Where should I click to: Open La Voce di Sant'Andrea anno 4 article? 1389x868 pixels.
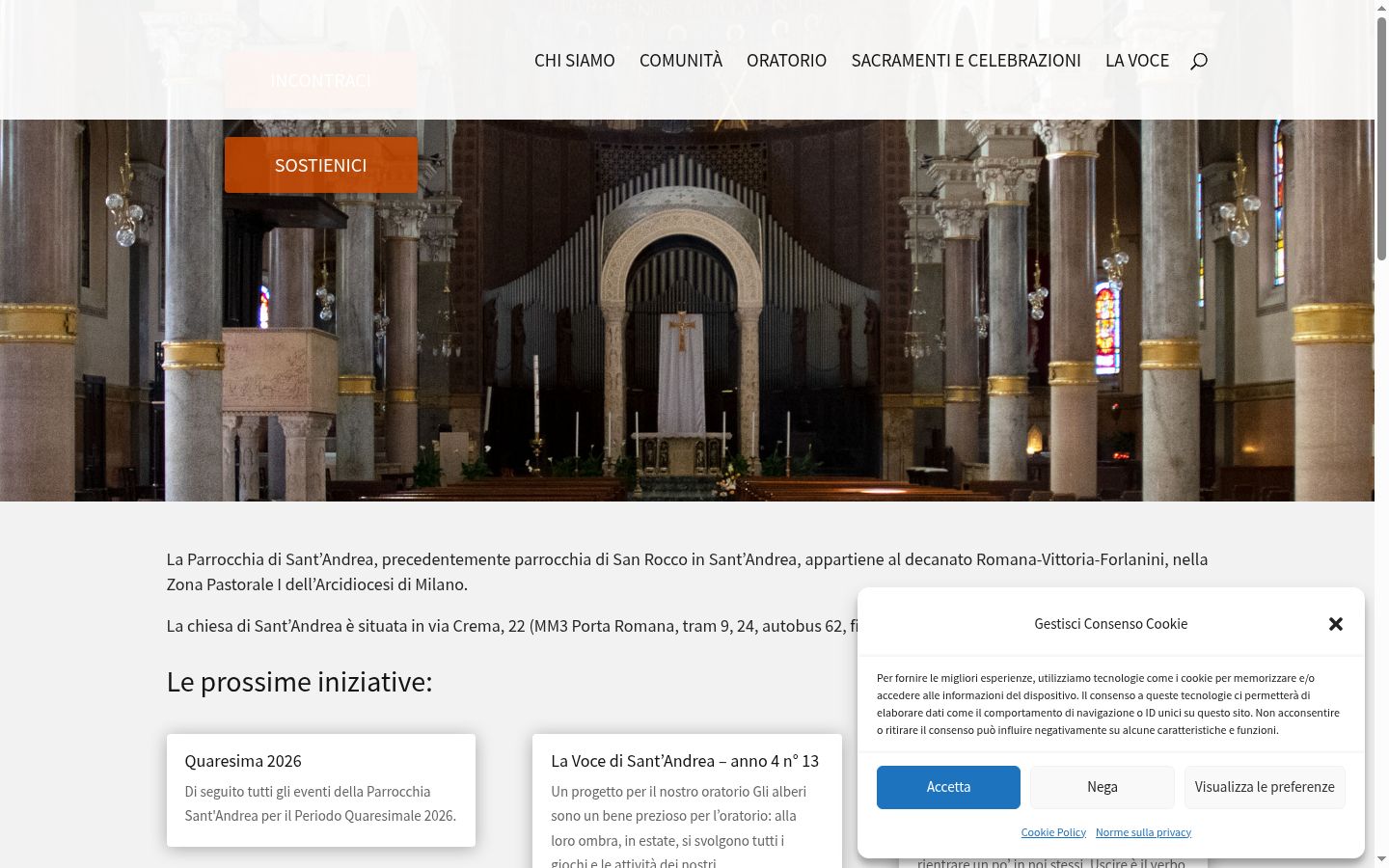[685, 761]
